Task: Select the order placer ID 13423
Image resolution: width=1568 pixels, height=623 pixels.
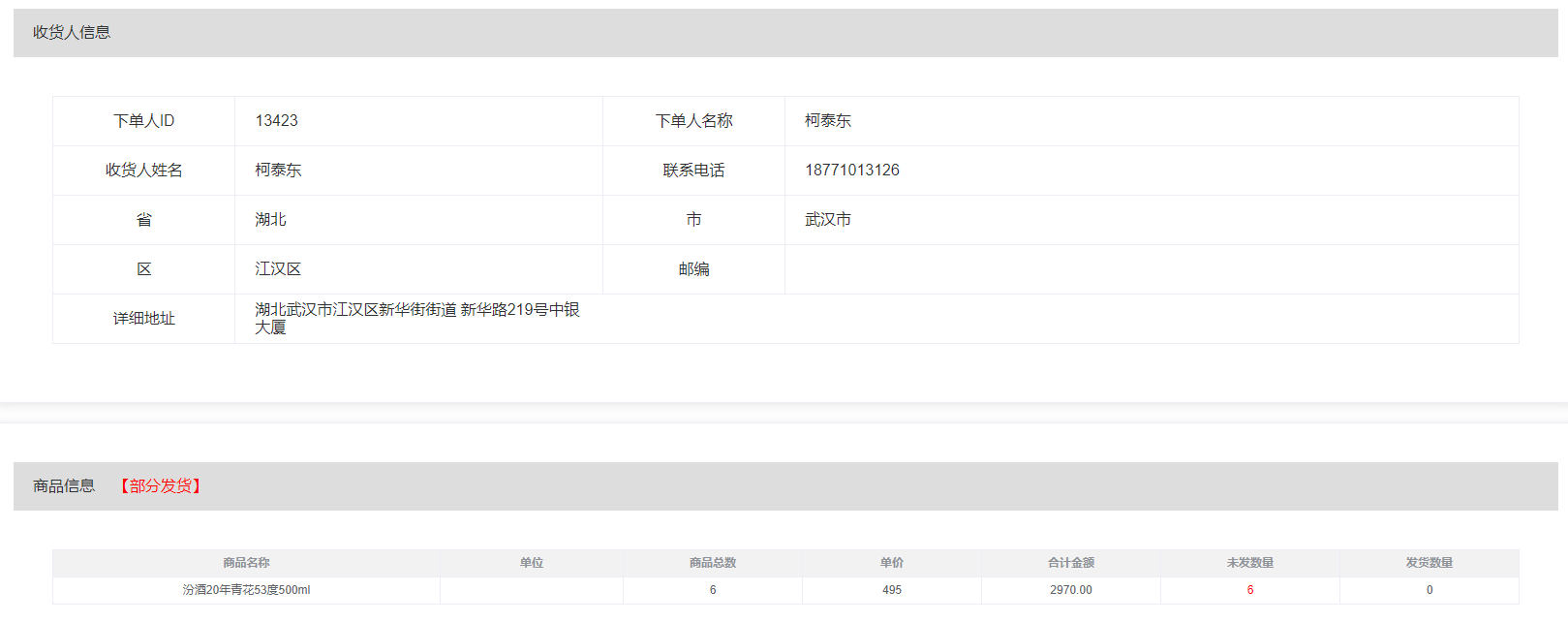Action: 276,121
